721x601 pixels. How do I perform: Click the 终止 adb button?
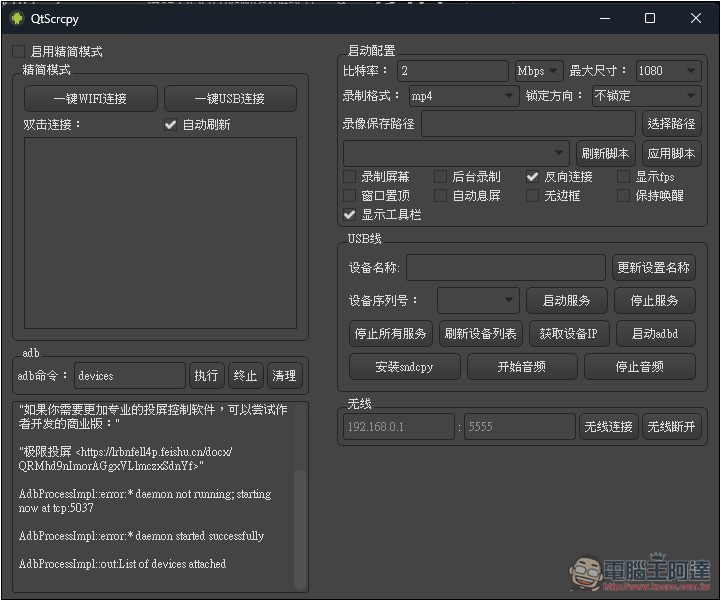pyautogui.click(x=246, y=376)
